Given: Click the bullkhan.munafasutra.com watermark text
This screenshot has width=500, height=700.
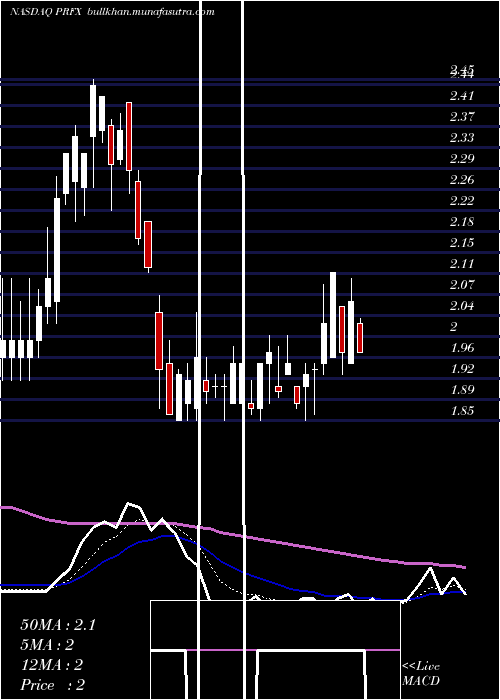Looking at the screenshot, I should tap(151, 12).
